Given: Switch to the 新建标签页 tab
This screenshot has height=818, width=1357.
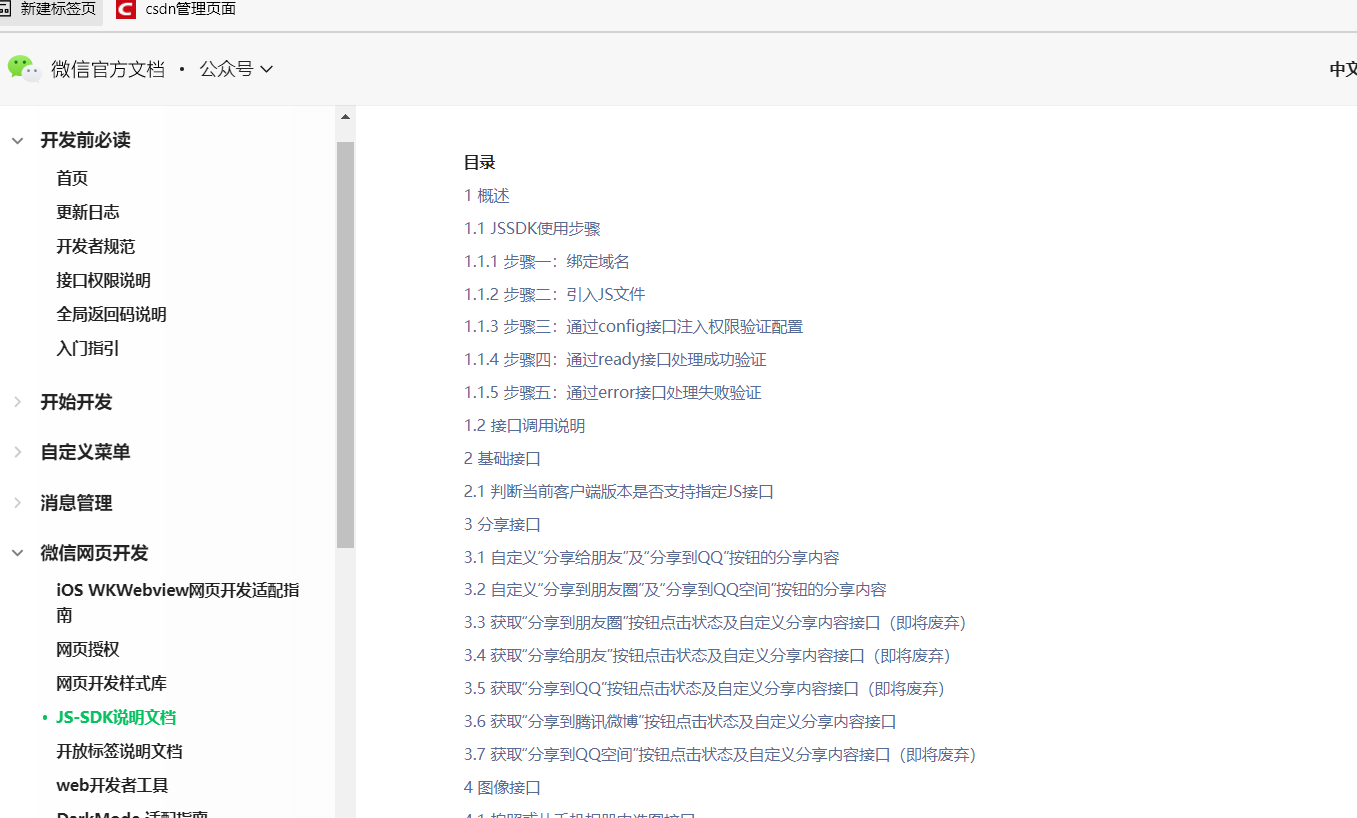Looking at the screenshot, I should point(58,9).
